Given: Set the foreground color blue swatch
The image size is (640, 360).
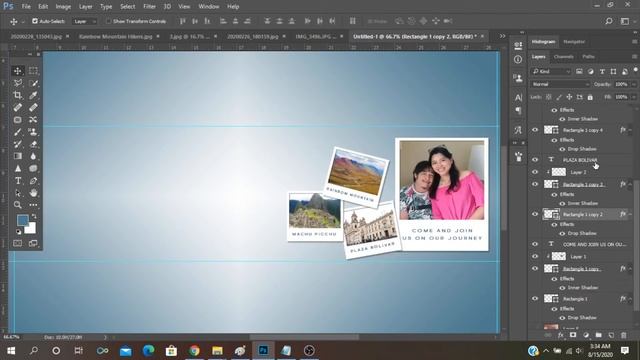Looking at the screenshot, I should 22,220.
